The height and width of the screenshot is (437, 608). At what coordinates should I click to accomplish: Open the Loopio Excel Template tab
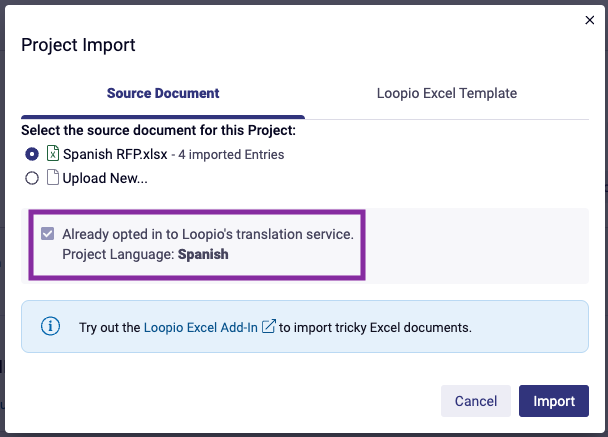[447, 93]
